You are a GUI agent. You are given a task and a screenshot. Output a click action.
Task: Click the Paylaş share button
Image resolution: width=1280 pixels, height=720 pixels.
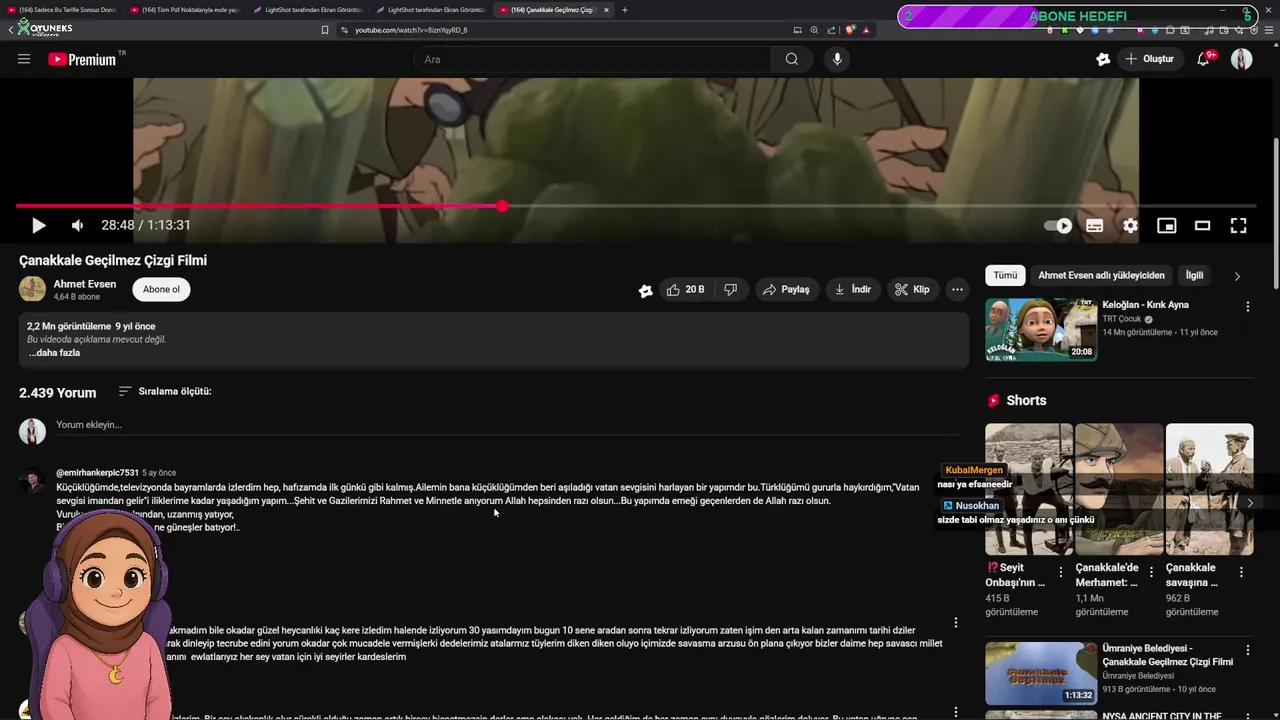pyautogui.click(x=786, y=290)
